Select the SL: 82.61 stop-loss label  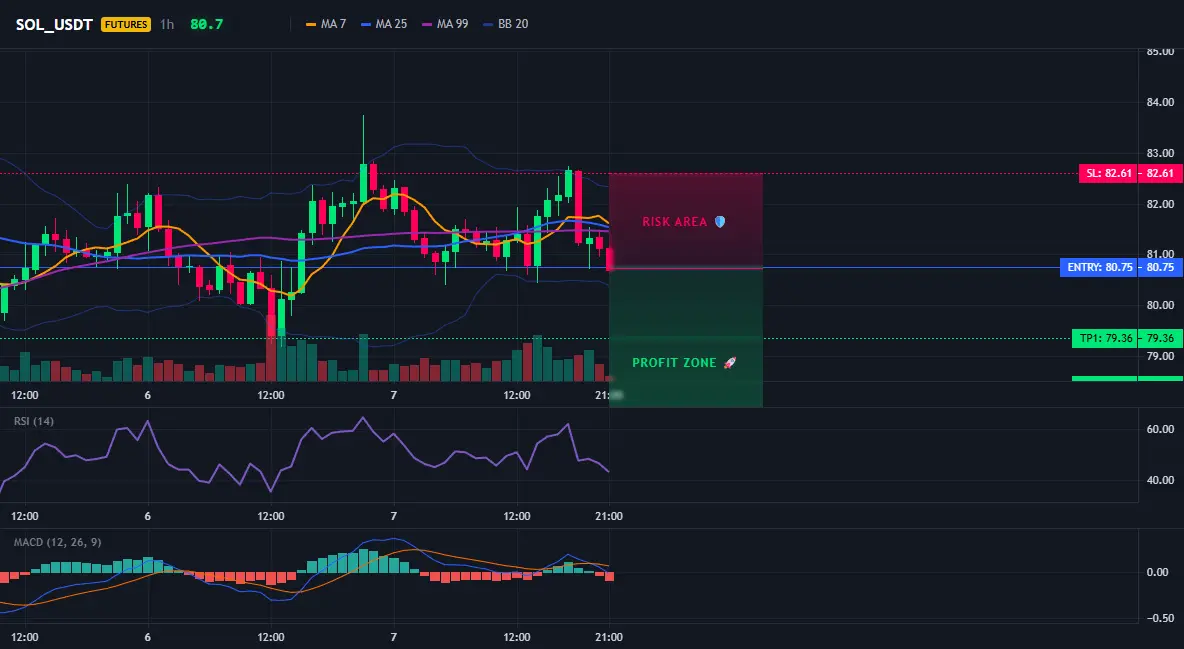(x=1108, y=173)
